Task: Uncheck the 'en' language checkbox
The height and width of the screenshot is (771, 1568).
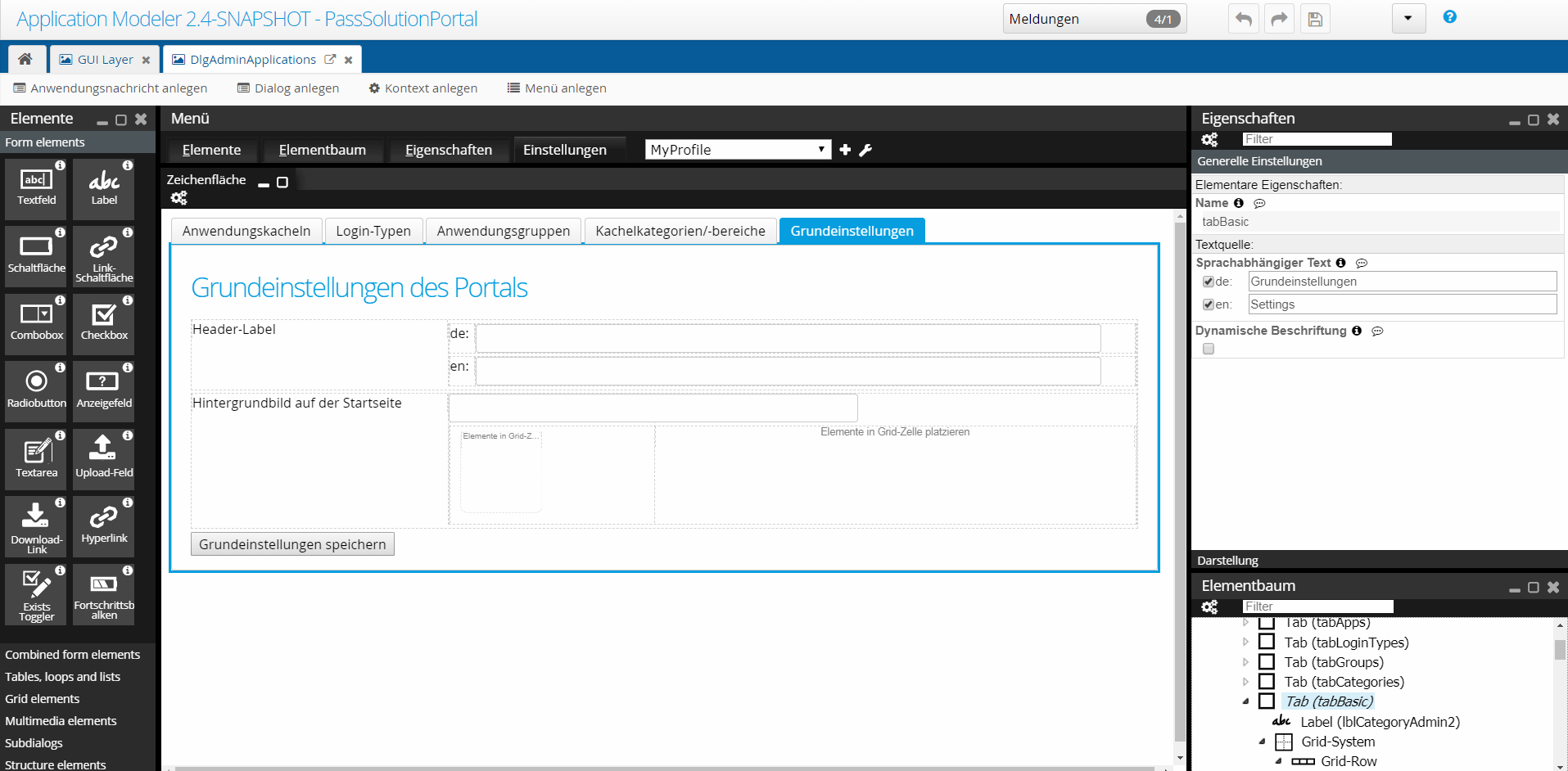Action: (x=1208, y=304)
